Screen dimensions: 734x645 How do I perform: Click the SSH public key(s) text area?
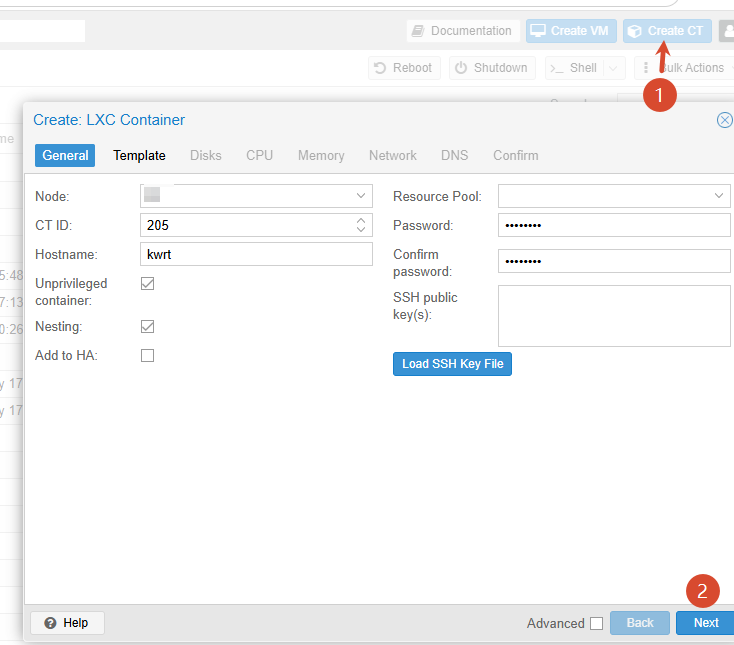tap(614, 316)
